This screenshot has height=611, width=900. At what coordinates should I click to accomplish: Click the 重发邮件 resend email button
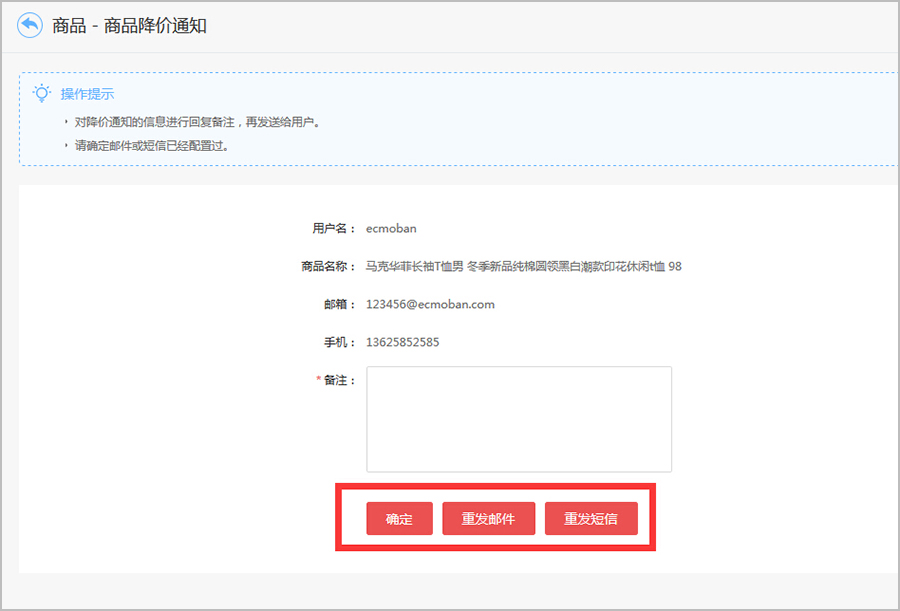(x=488, y=519)
